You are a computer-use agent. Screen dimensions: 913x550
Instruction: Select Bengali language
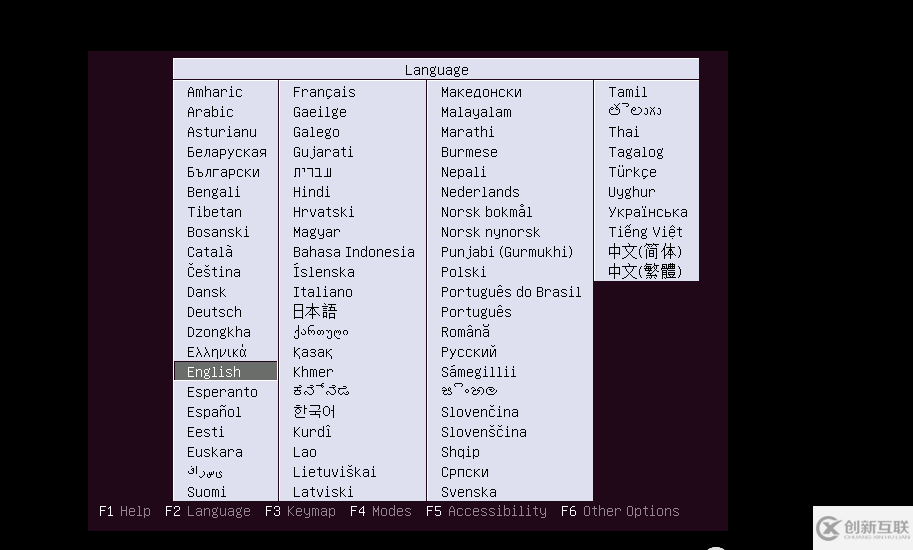coord(213,192)
